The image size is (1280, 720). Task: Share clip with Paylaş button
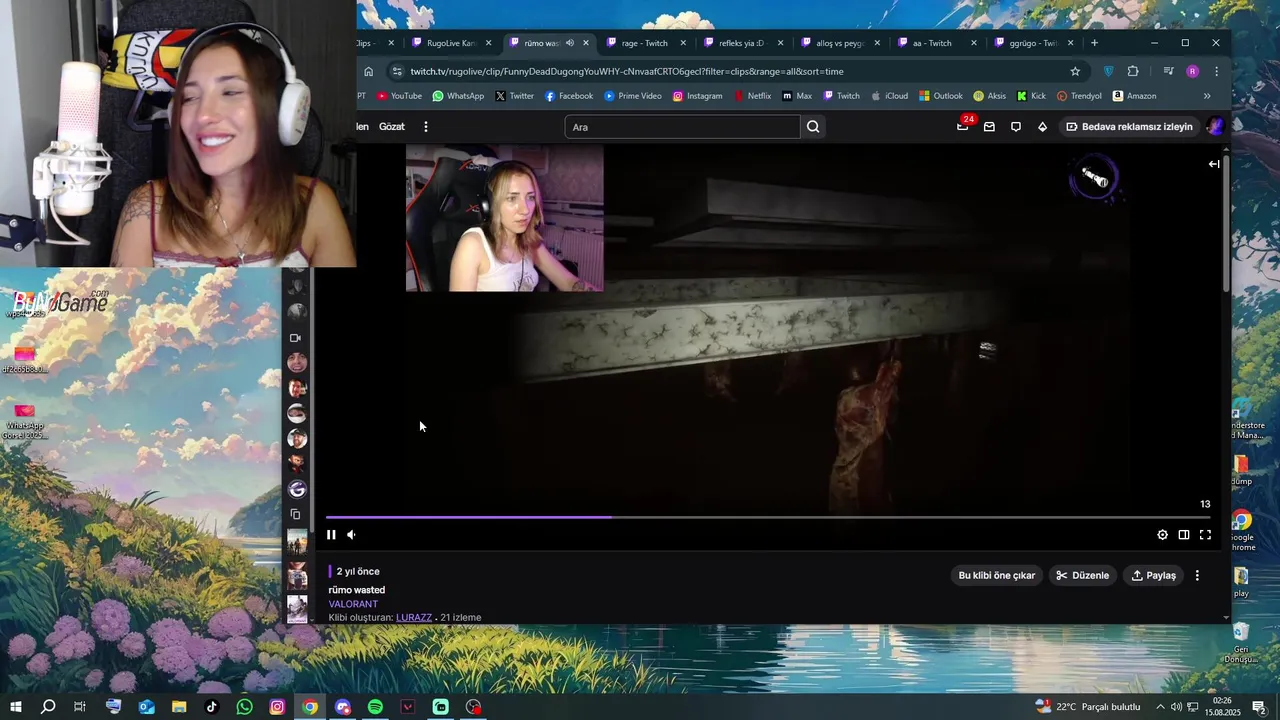pyautogui.click(x=1154, y=575)
